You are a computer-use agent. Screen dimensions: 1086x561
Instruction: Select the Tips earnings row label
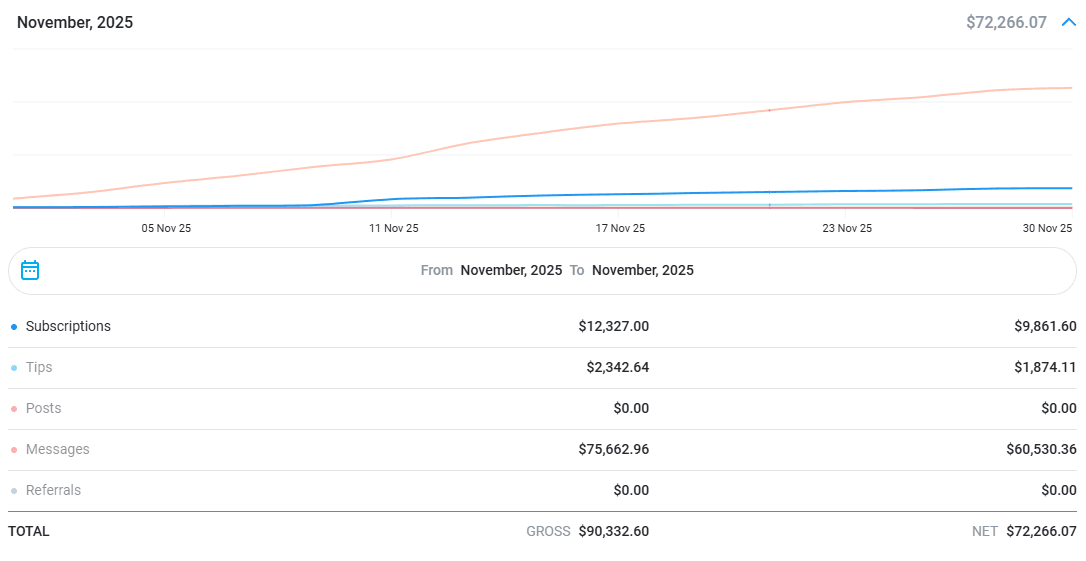click(x=39, y=367)
